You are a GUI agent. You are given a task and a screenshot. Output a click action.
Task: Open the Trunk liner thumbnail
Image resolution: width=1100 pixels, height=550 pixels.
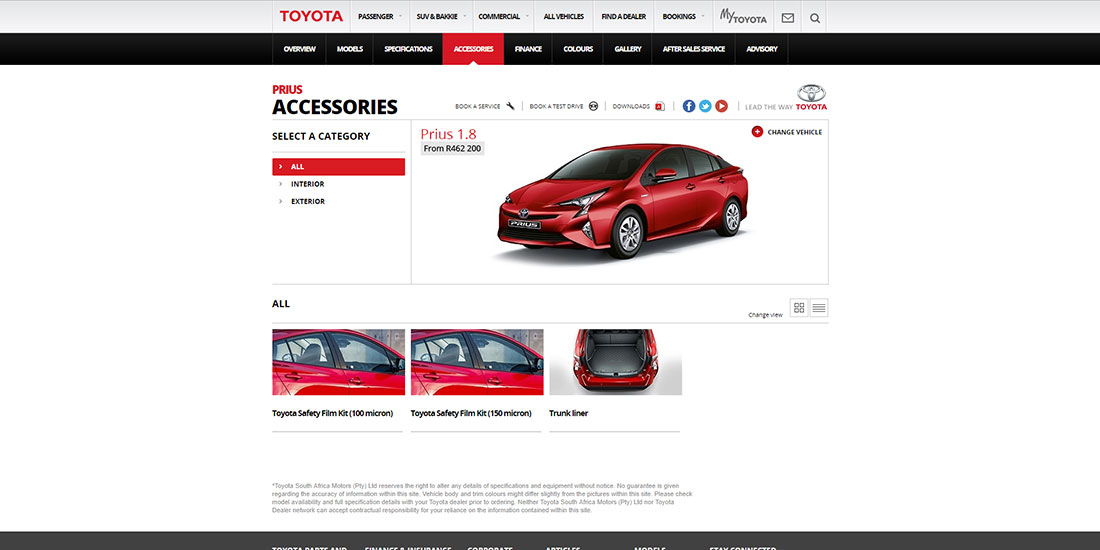click(x=615, y=362)
